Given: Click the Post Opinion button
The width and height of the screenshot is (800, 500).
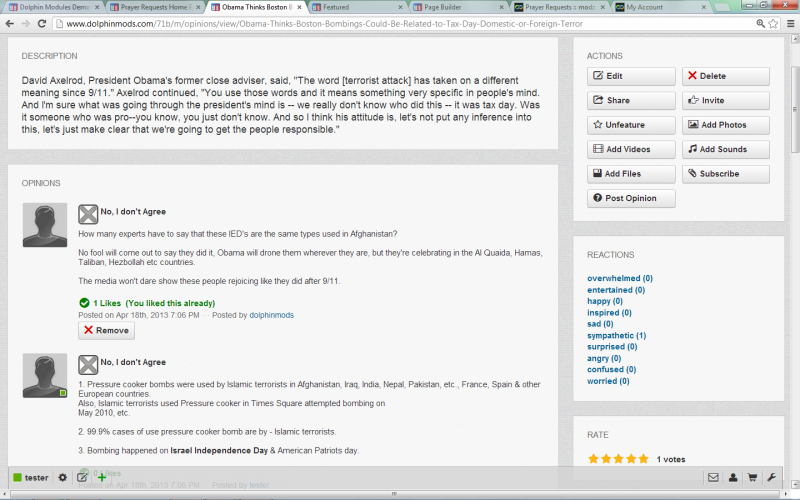Looking at the screenshot, I should pyautogui.click(x=631, y=198).
